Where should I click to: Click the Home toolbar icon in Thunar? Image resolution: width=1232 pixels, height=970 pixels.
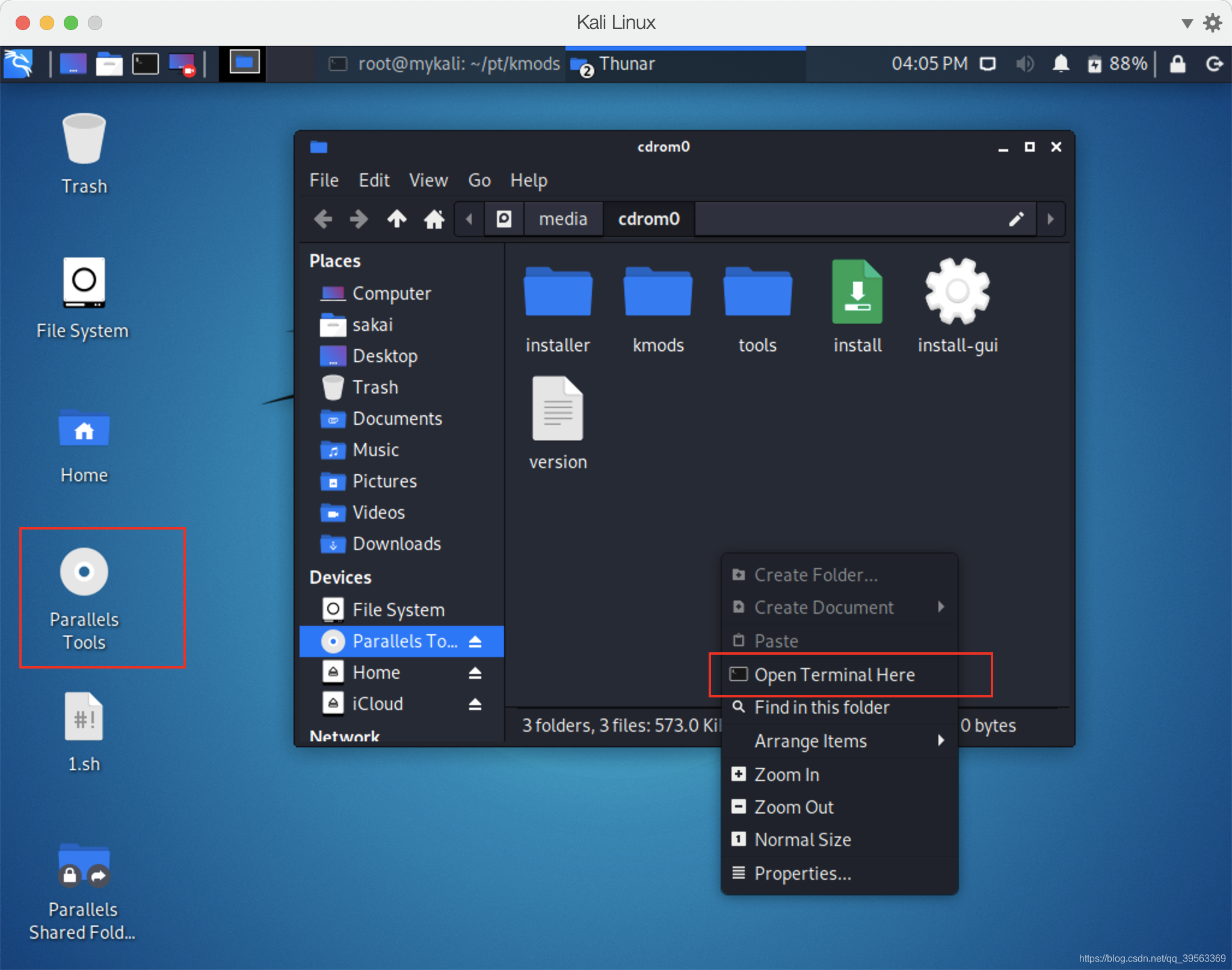pyautogui.click(x=434, y=219)
